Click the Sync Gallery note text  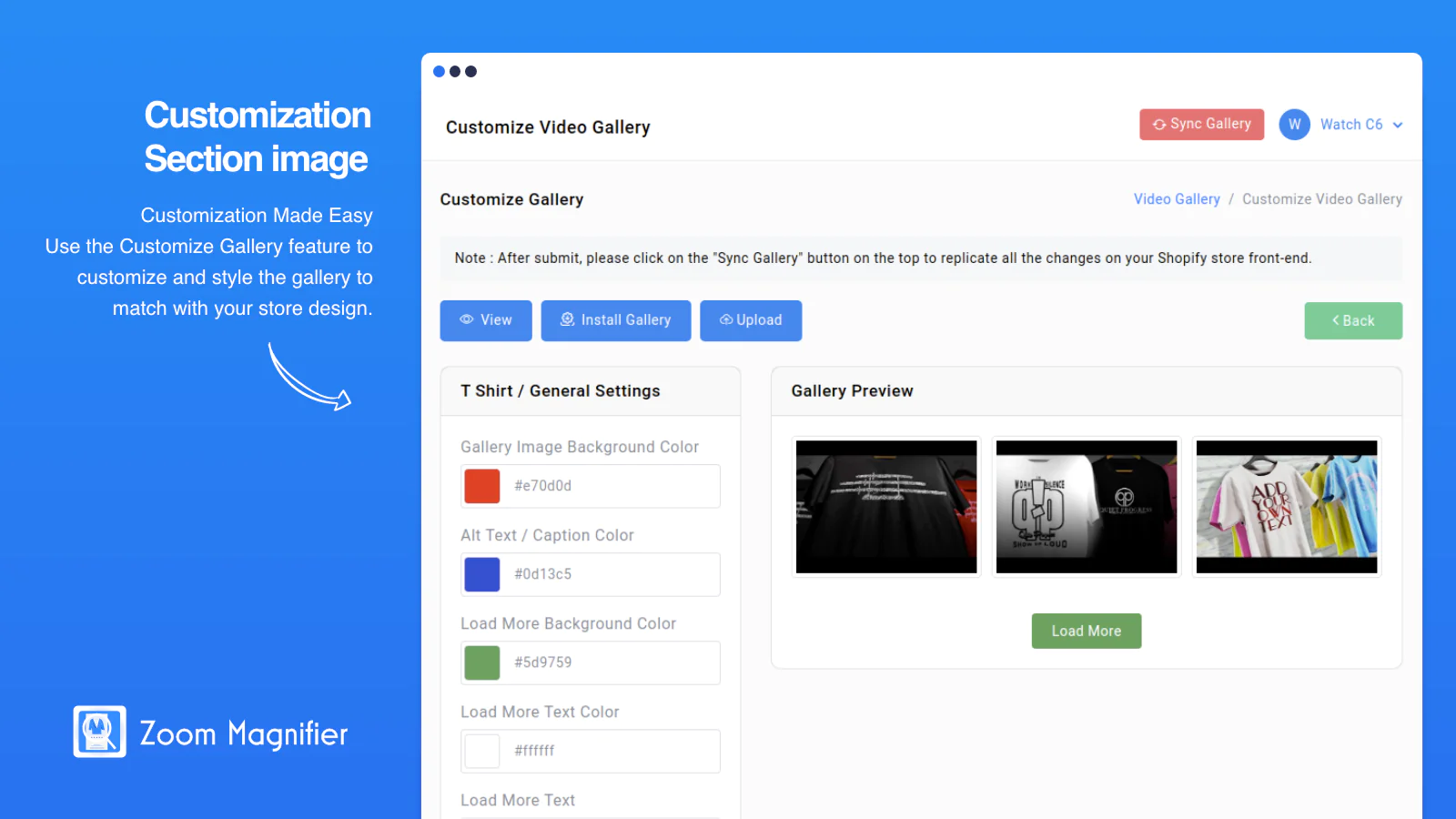[883, 258]
